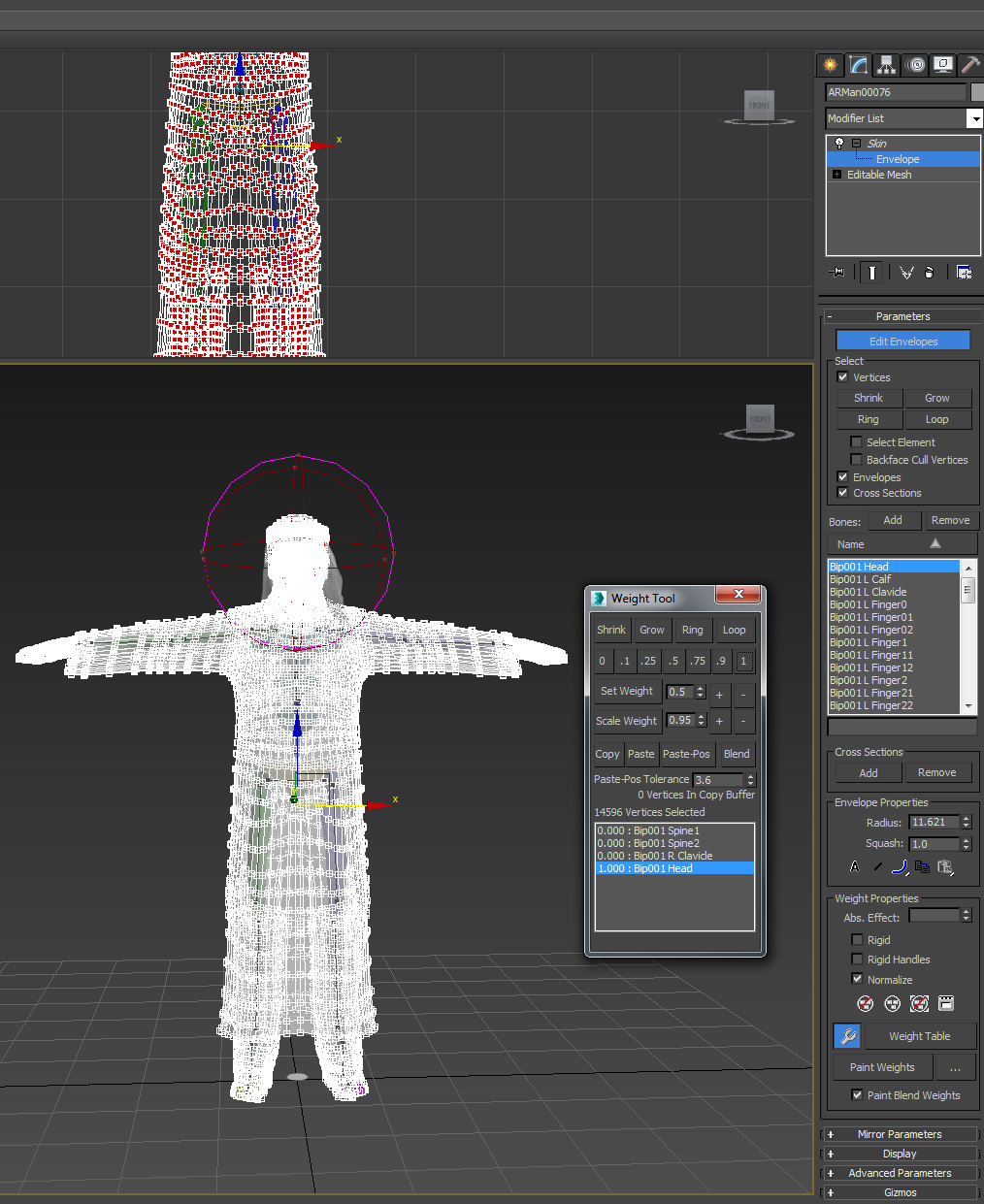Click the Edit Envelopes button
The height and width of the screenshot is (1204, 984).
click(x=902, y=341)
